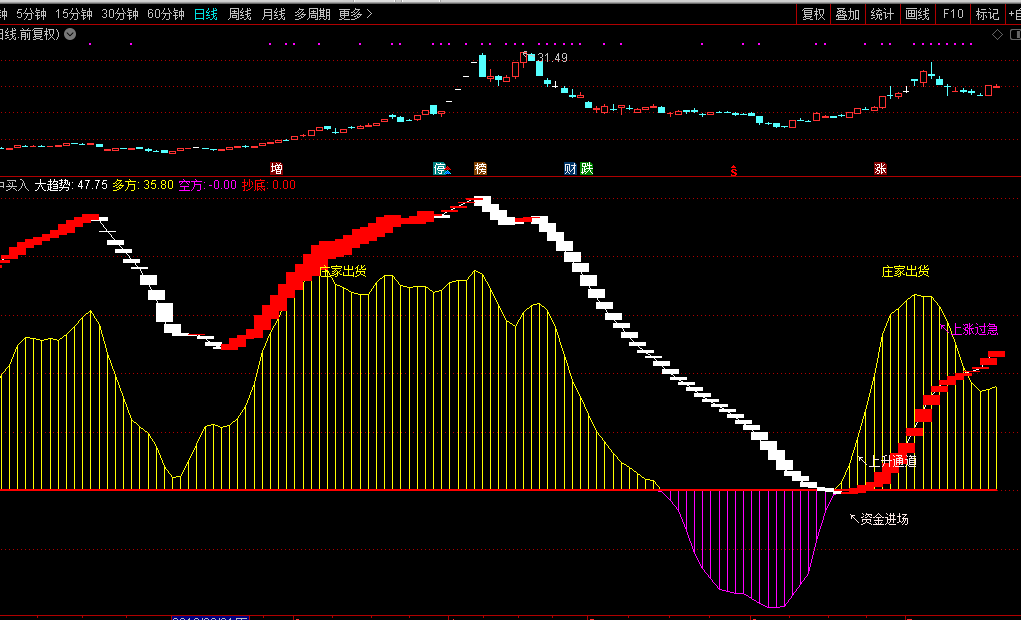The height and width of the screenshot is (620, 1021).
Task: Click the 31.49 price high label
Action: pos(552,58)
